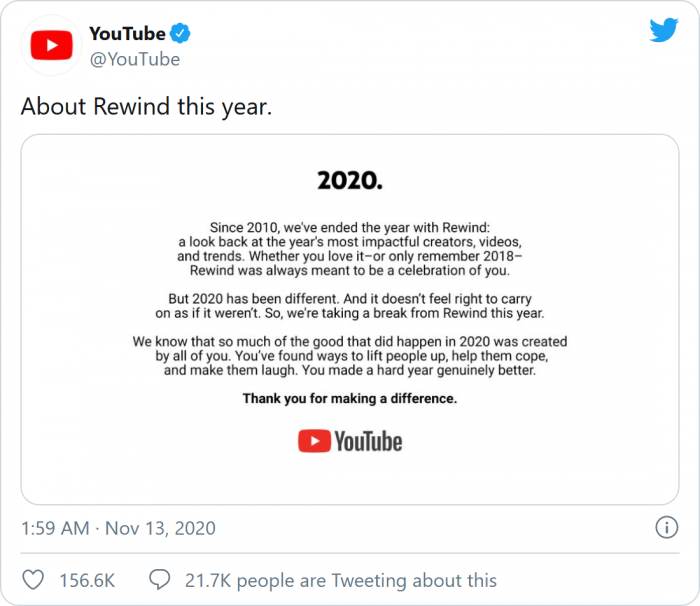Open the Twitter bird logo

[663, 30]
